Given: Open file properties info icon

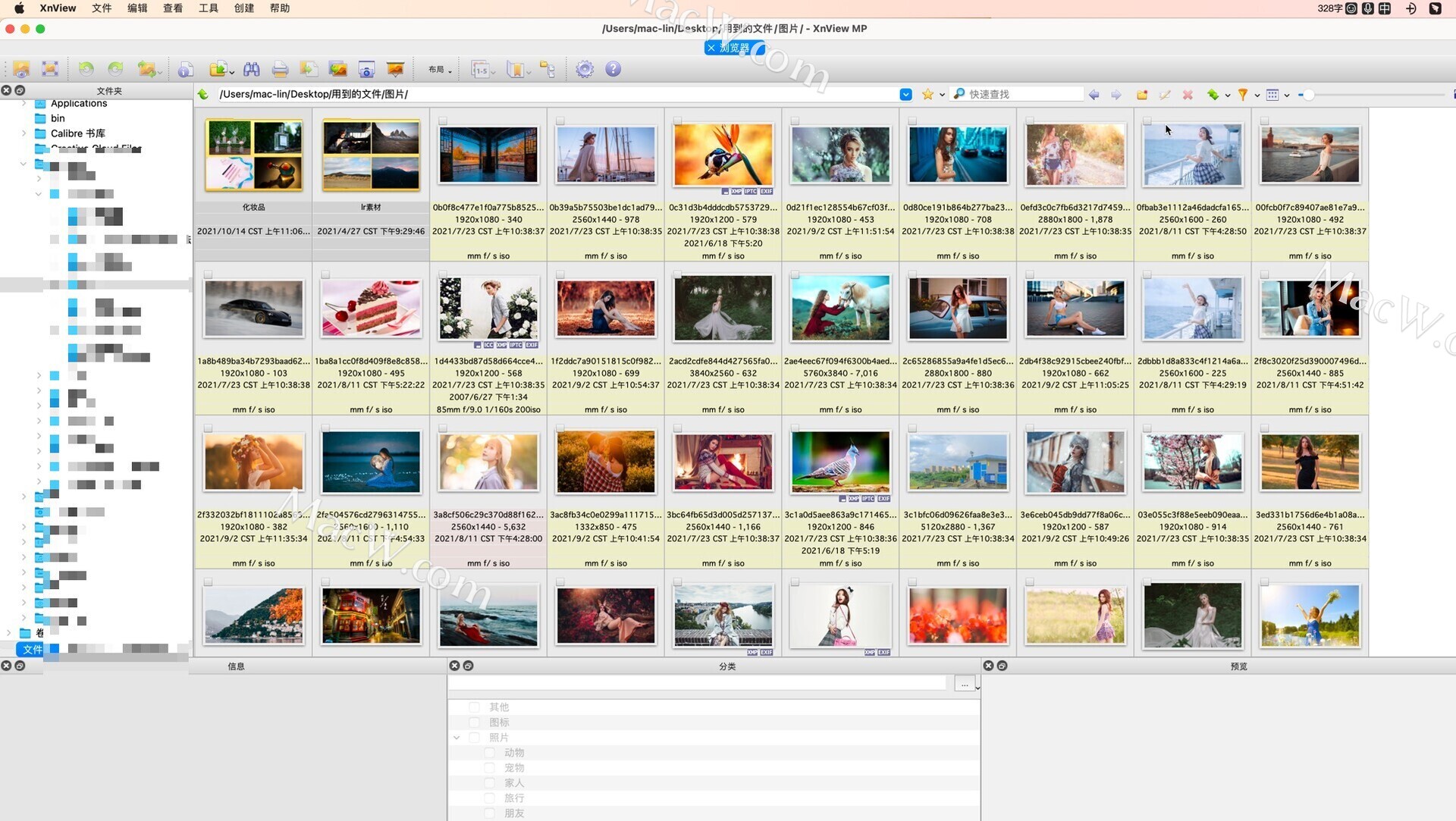Looking at the screenshot, I should coord(185,70).
